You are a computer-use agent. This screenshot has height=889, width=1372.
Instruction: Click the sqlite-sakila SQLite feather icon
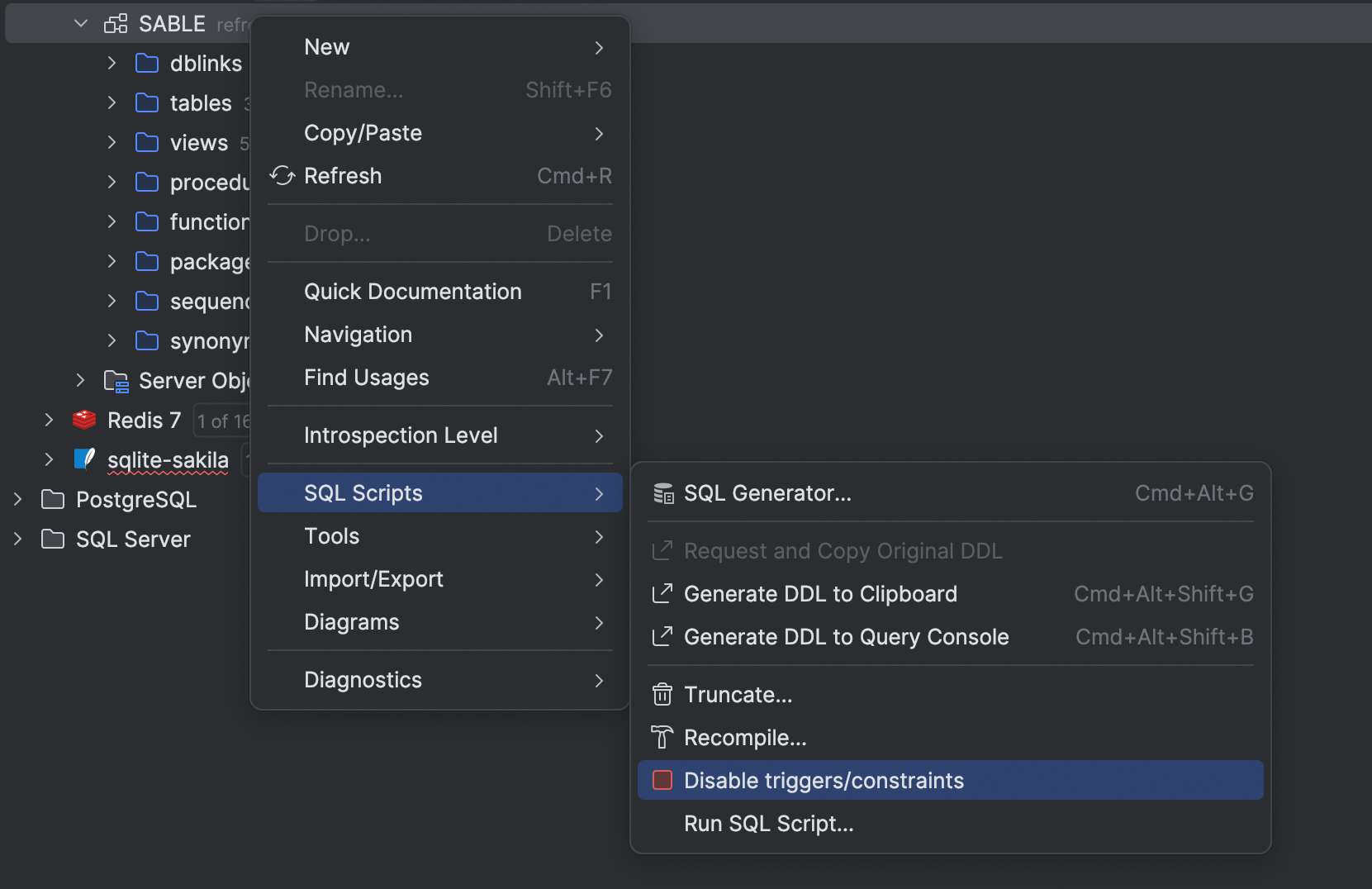point(84,459)
